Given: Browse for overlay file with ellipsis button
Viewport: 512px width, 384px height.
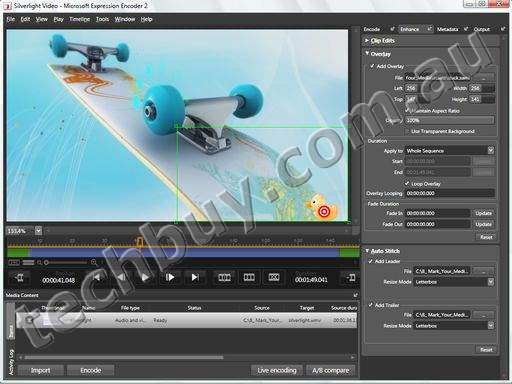Looking at the screenshot, I should [484, 78].
